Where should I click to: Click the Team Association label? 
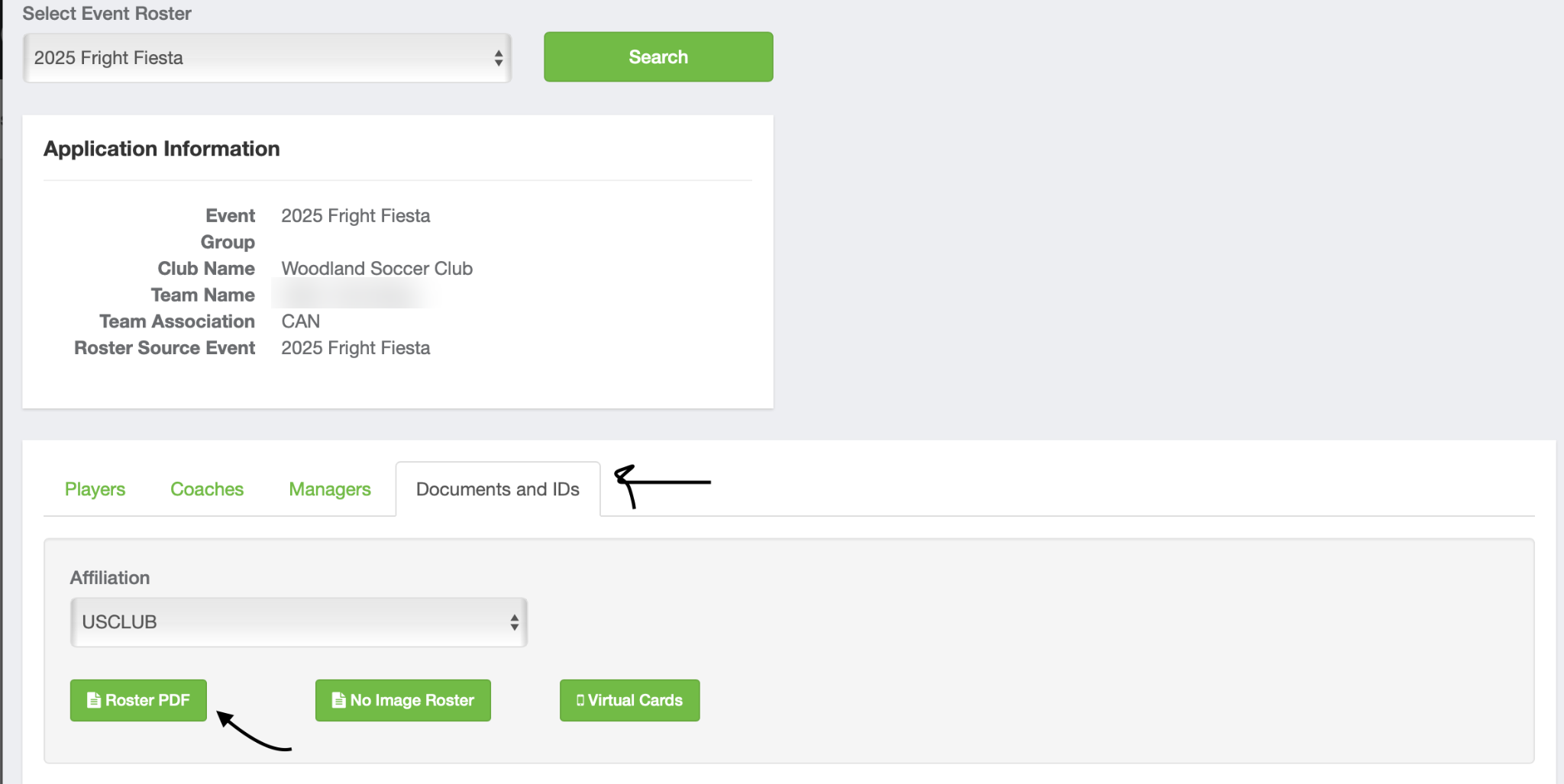click(177, 321)
